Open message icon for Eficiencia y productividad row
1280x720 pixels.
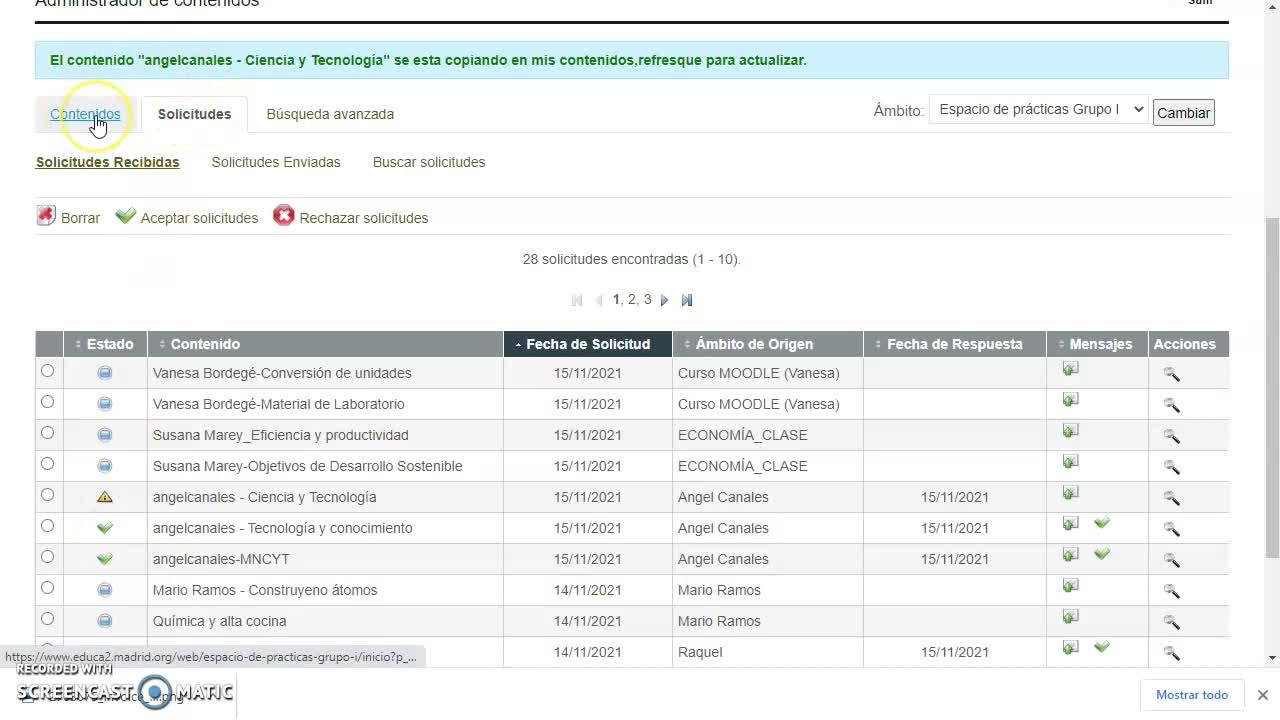pyautogui.click(x=1070, y=431)
